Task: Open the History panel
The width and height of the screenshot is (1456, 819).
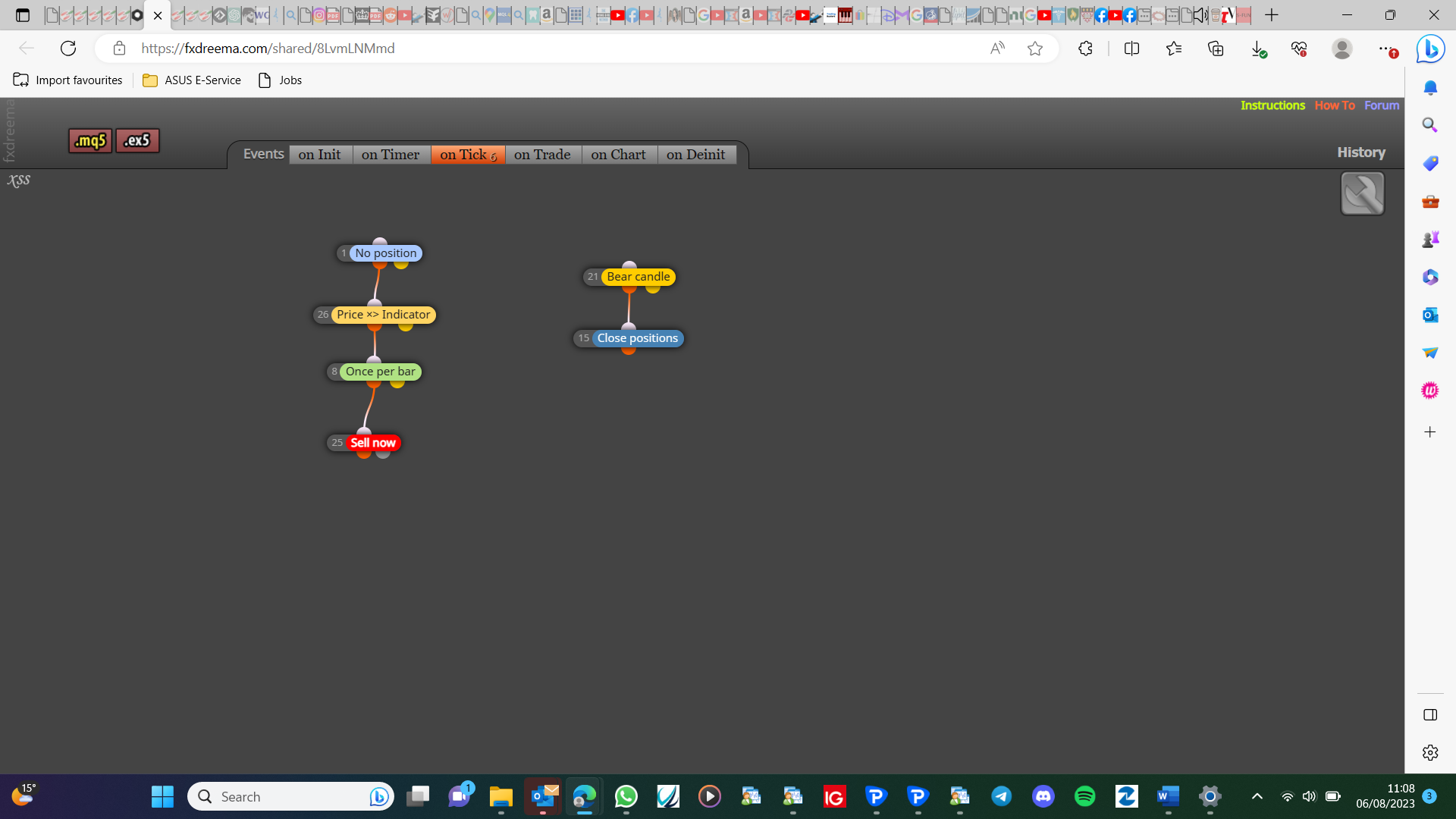Action: point(1361,152)
